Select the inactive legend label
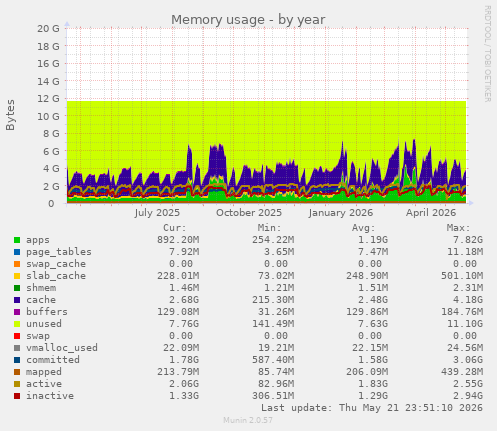This screenshot has width=497, height=431. 50,396
